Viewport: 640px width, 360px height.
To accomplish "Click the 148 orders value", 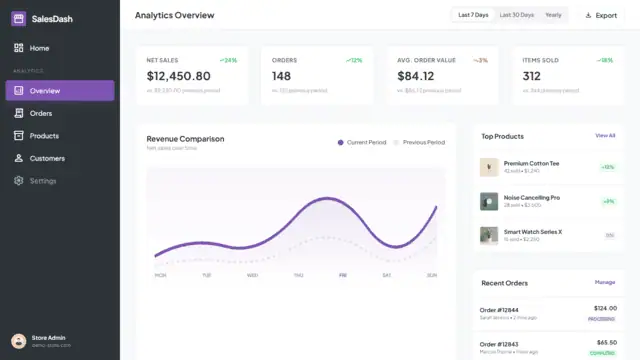I will (281, 76).
